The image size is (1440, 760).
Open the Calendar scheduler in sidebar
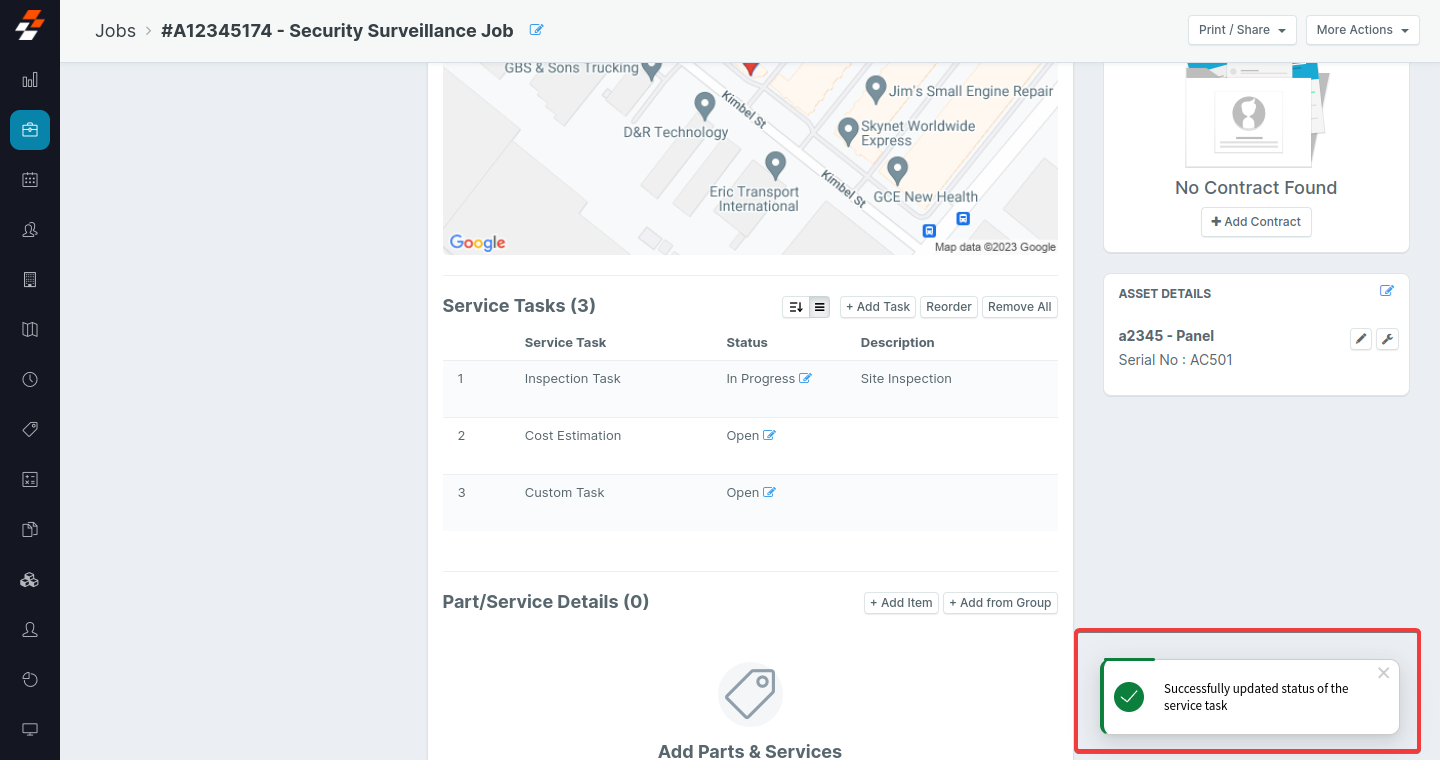point(29,180)
